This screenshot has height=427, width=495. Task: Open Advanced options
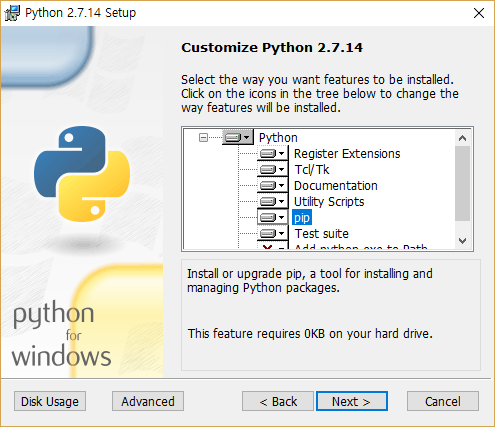[148, 401]
